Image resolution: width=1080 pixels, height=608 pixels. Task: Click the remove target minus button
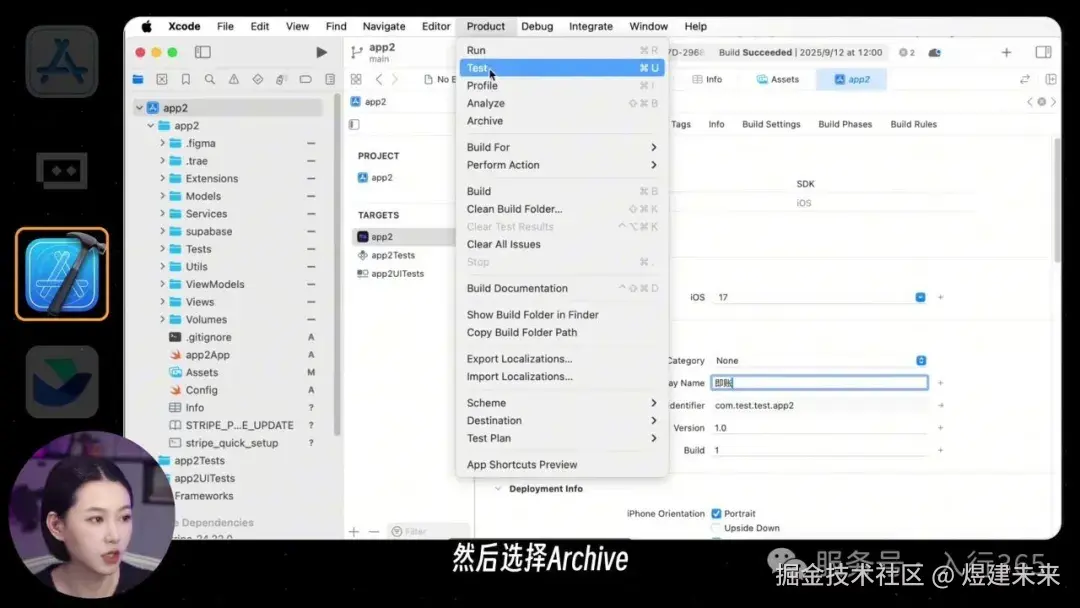pyautogui.click(x=374, y=532)
